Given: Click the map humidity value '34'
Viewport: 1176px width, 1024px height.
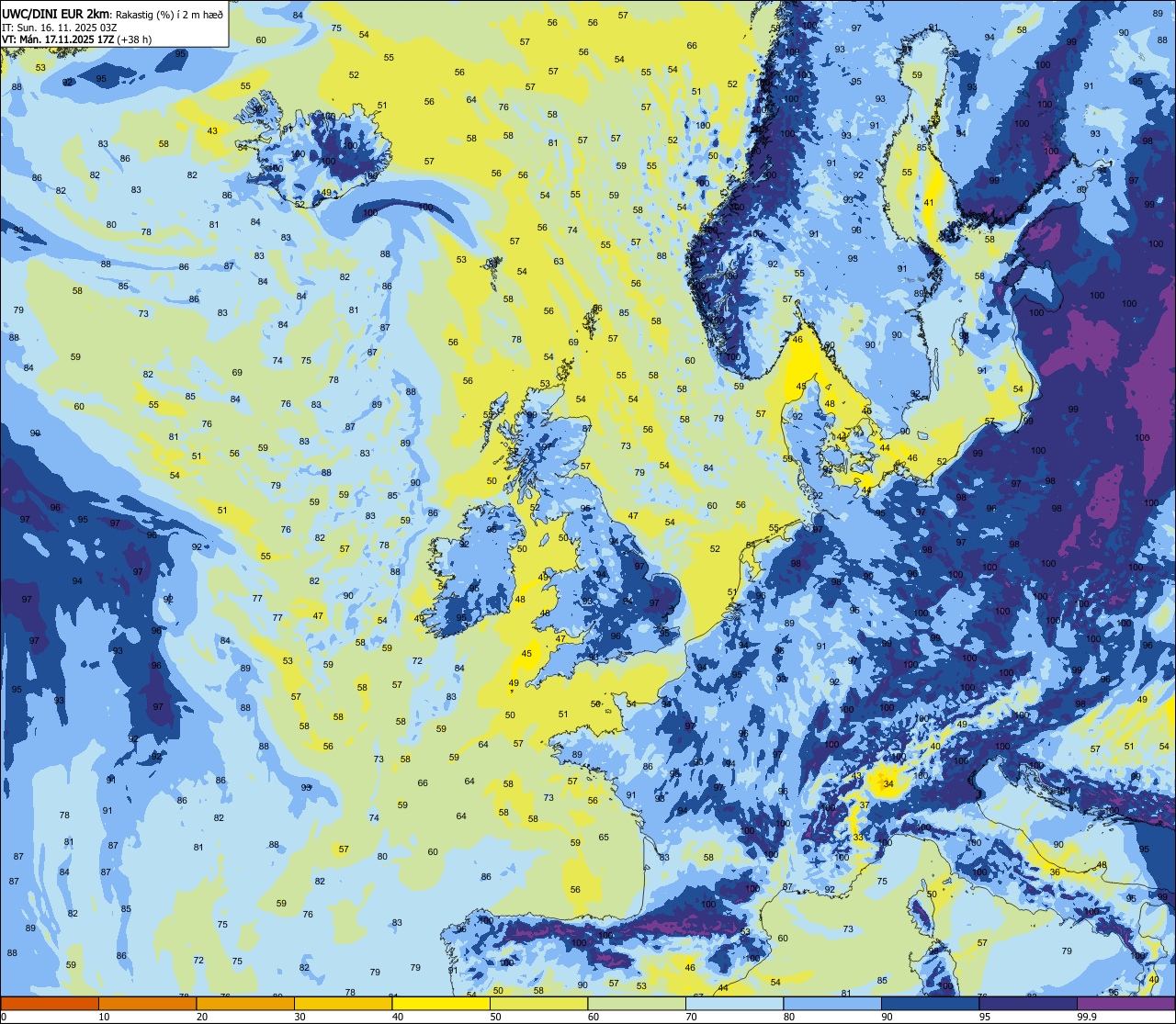Looking at the screenshot, I should click(888, 784).
